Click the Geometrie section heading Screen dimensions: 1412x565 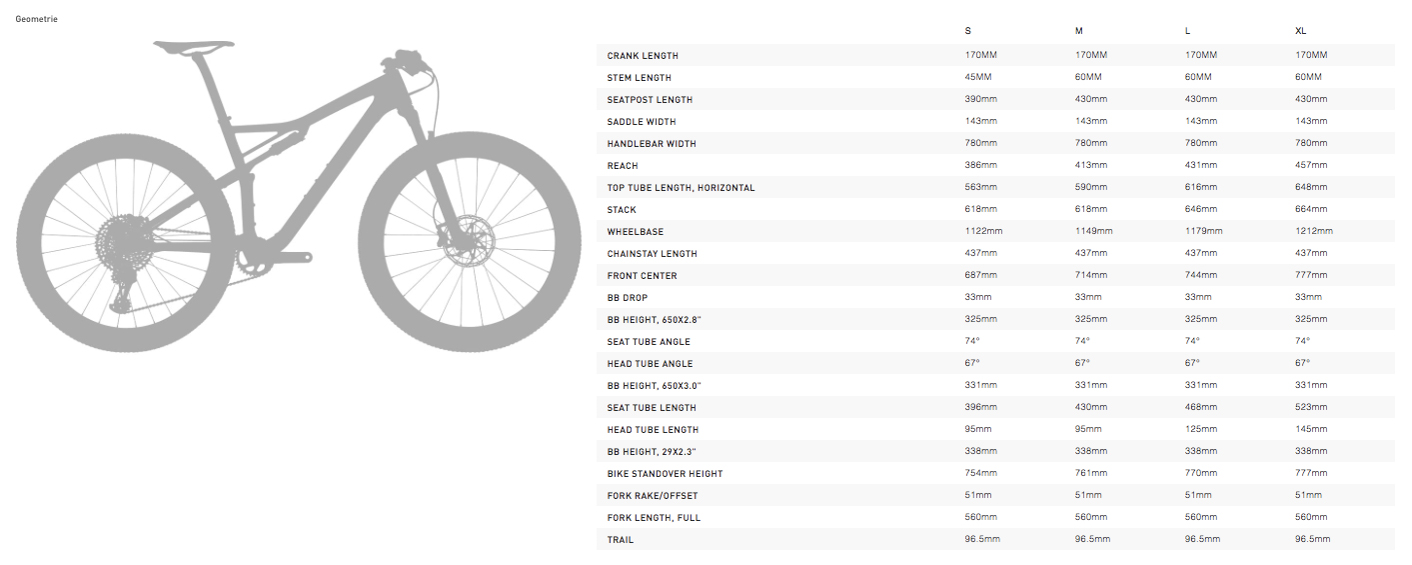(37, 19)
